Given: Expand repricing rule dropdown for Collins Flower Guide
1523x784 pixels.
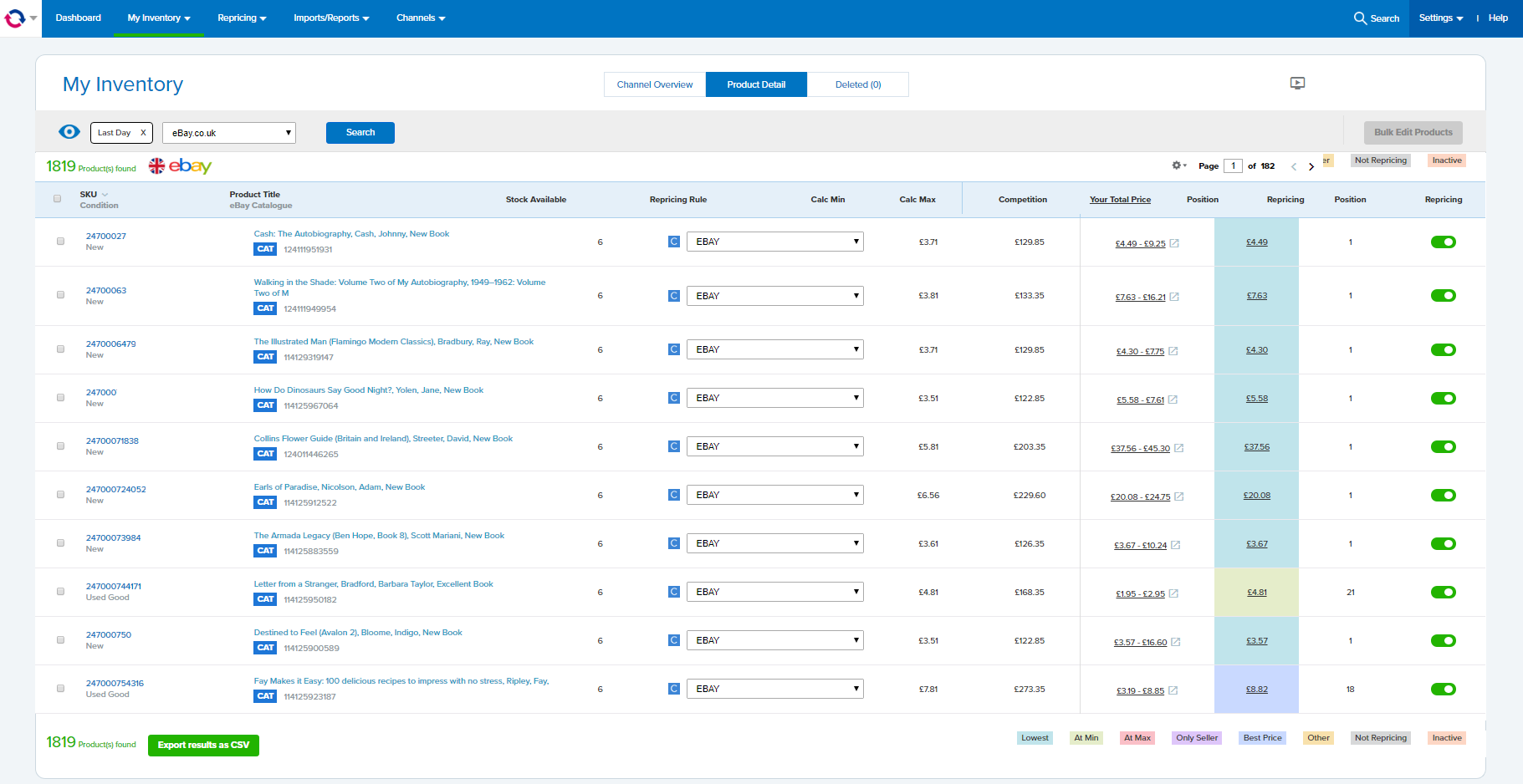Looking at the screenshot, I should (774, 446).
